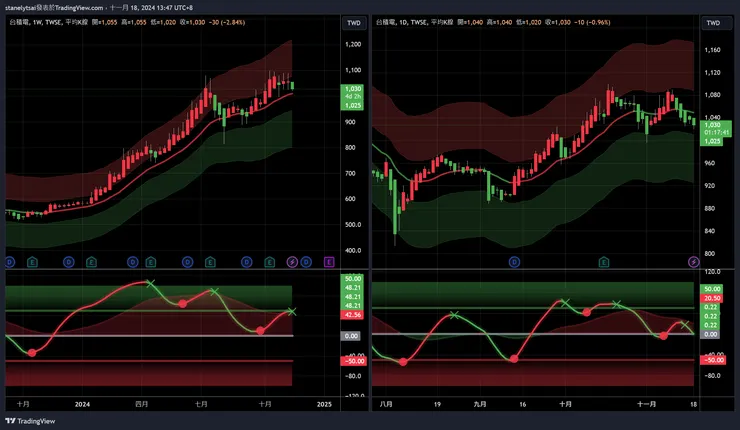Open weekly chart's October 2023 earnings marker
The image size is (740, 430).
point(32,262)
